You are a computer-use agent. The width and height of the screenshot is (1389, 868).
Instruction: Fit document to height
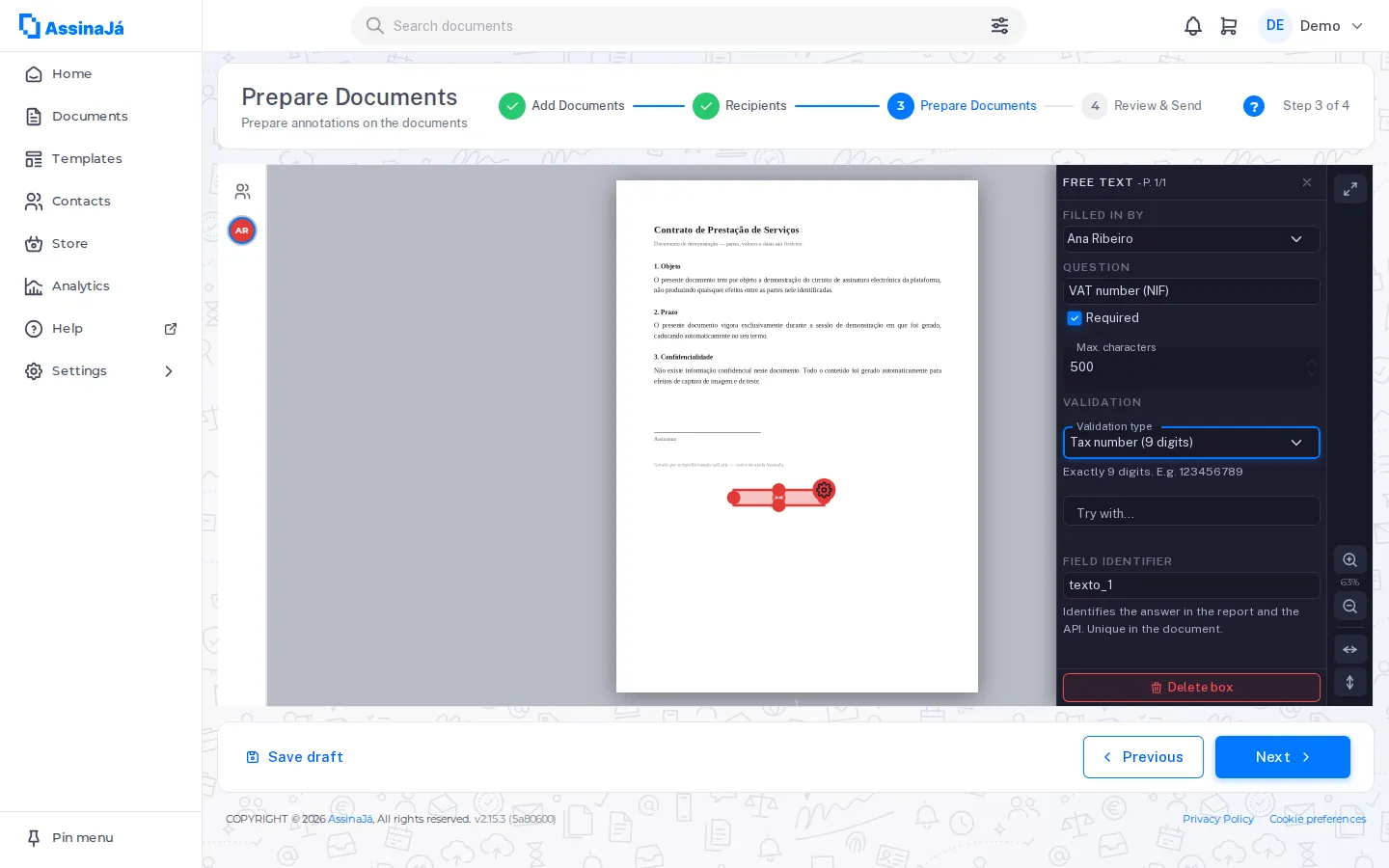(x=1349, y=682)
